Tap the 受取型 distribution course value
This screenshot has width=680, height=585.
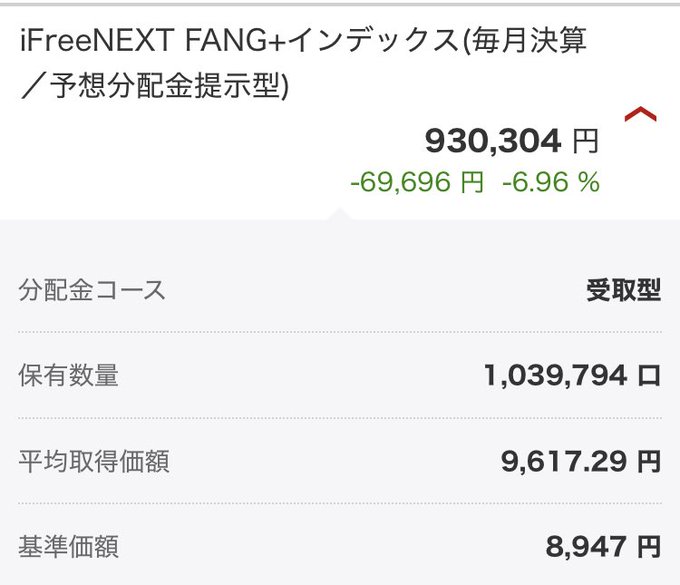pos(623,291)
